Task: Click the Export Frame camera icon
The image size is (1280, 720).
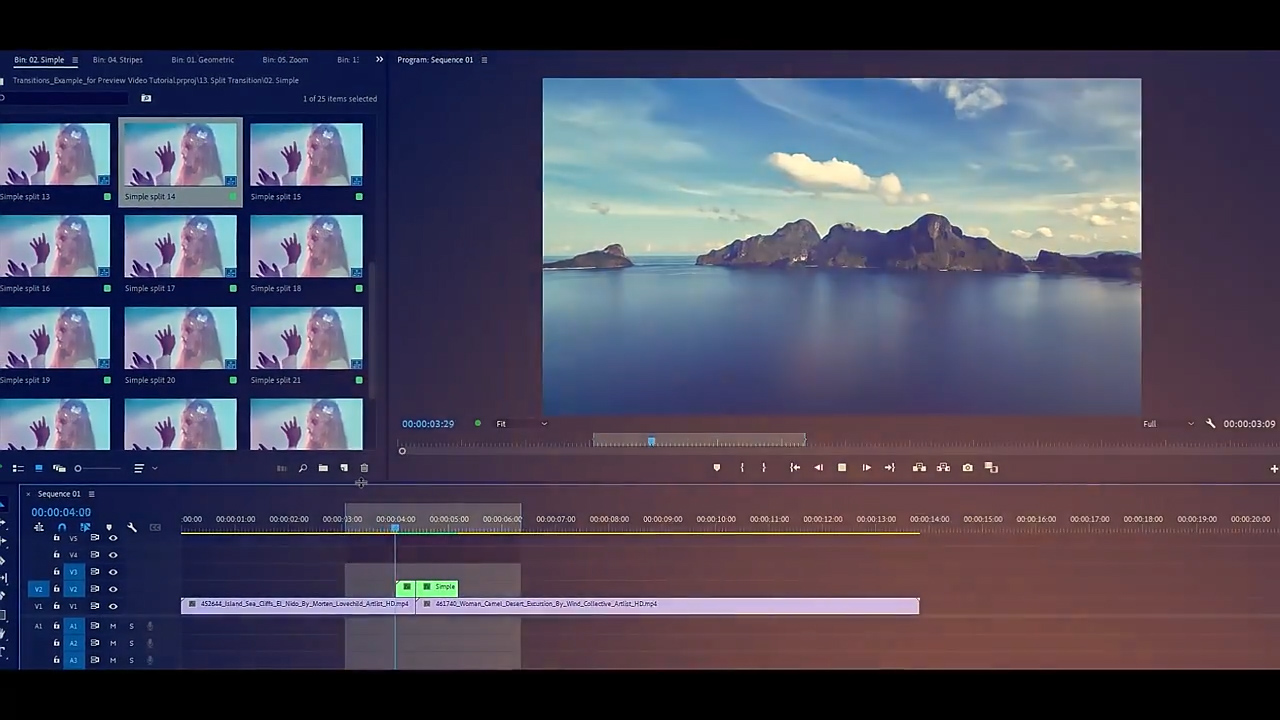Action: click(x=967, y=468)
